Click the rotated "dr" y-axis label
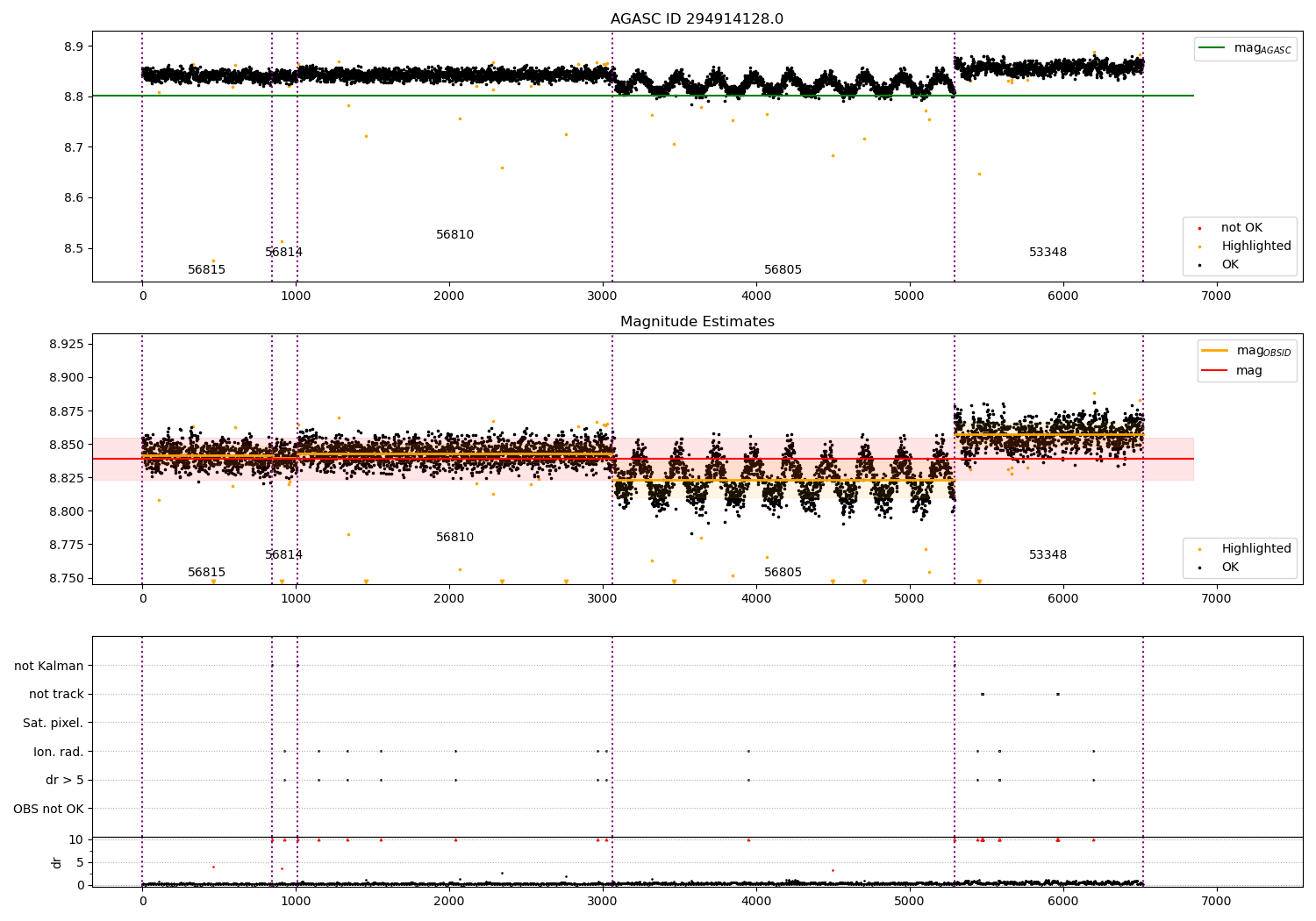 click(x=57, y=862)
